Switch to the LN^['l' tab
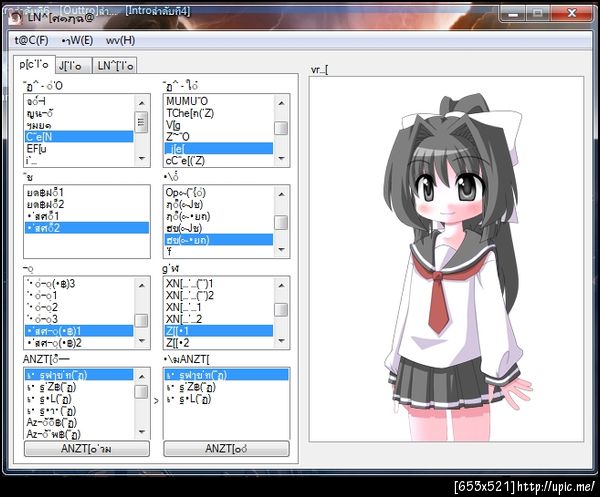 click(x=115, y=66)
